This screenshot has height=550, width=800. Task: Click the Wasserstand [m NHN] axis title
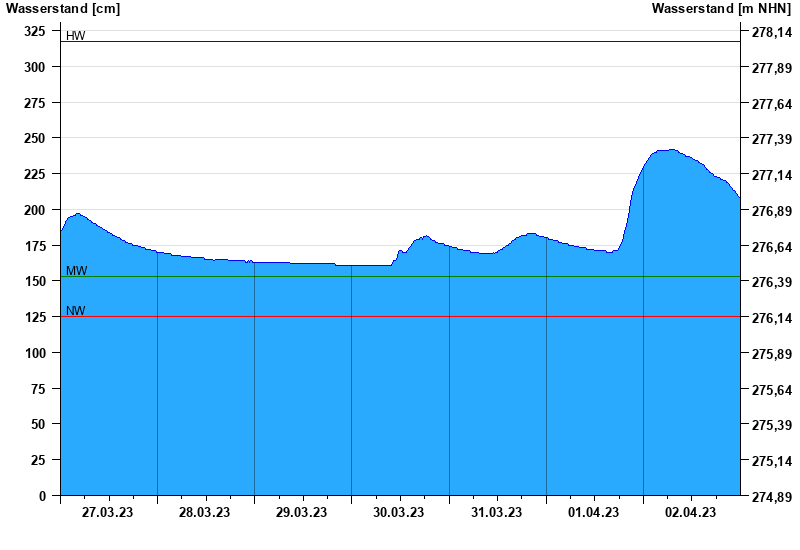click(x=721, y=8)
